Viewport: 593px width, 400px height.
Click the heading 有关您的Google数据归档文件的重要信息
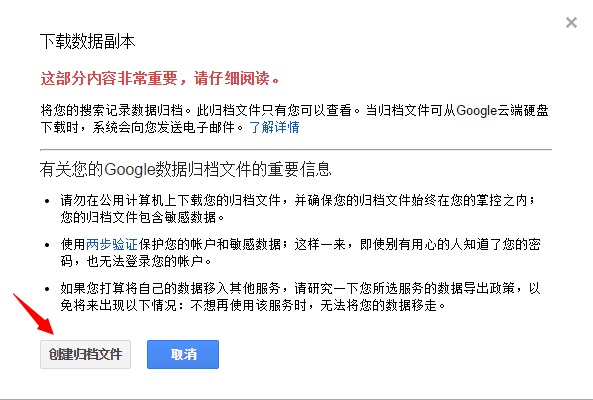(185, 169)
